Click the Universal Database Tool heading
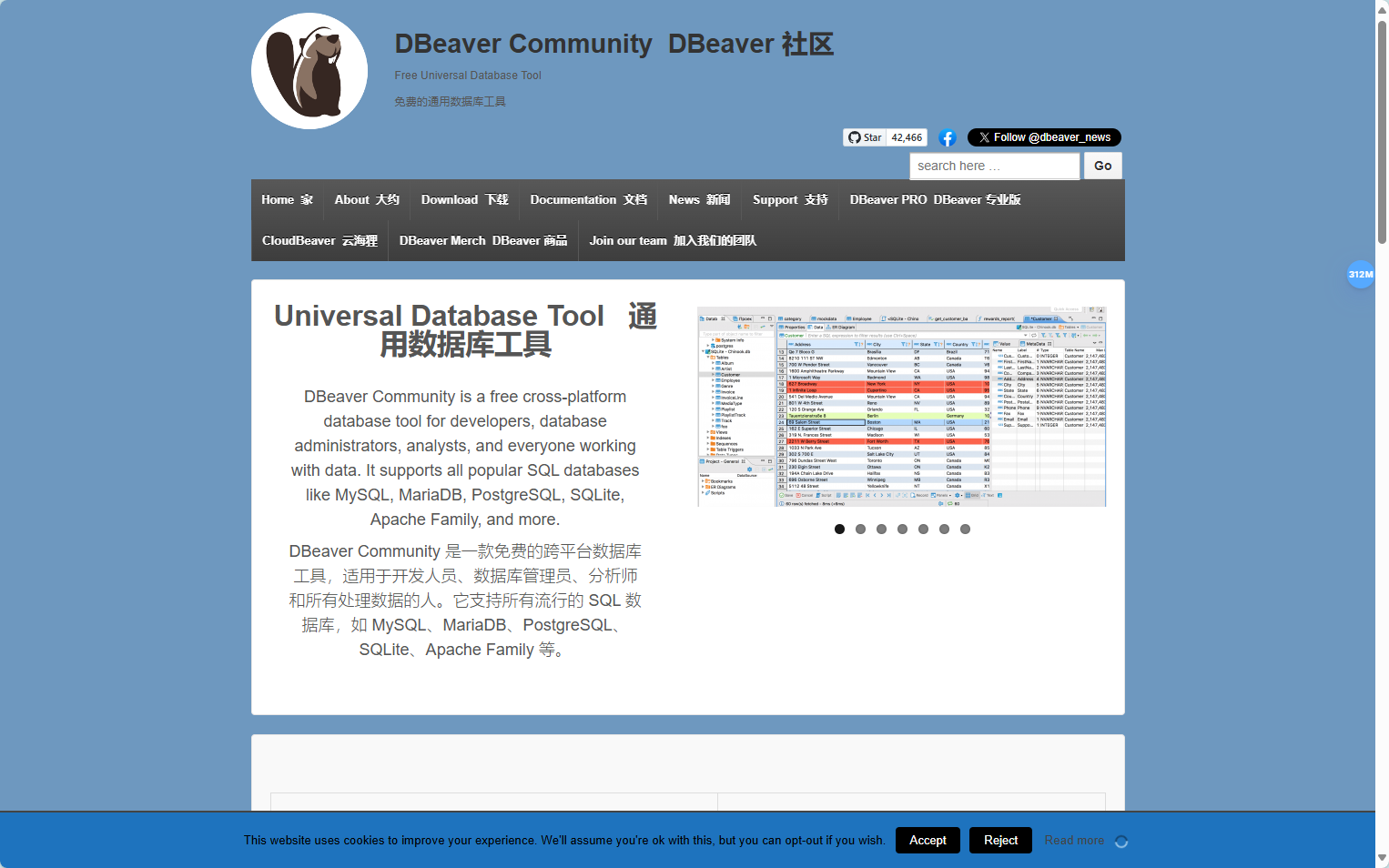 tap(465, 330)
